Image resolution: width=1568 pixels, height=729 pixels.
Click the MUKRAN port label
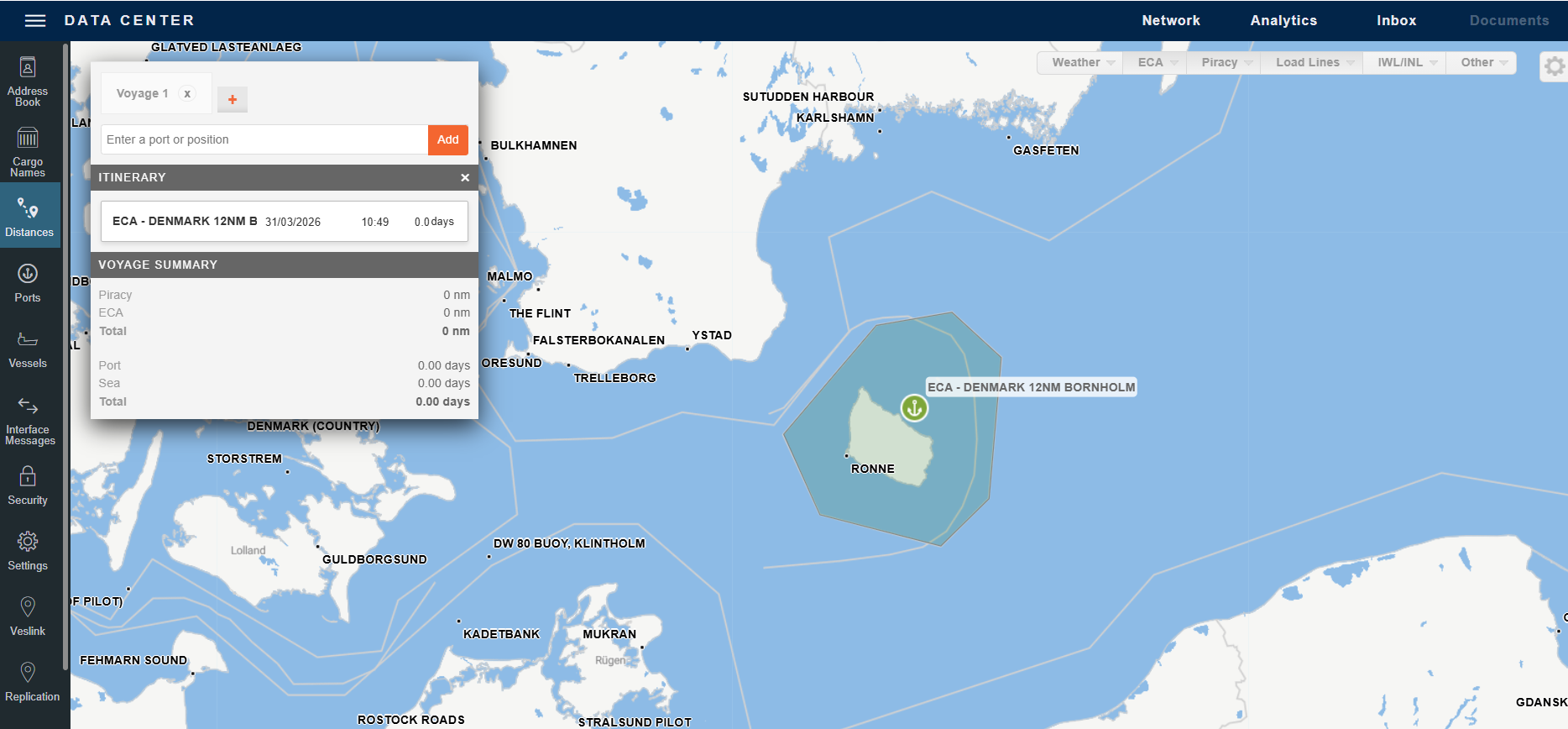609,634
